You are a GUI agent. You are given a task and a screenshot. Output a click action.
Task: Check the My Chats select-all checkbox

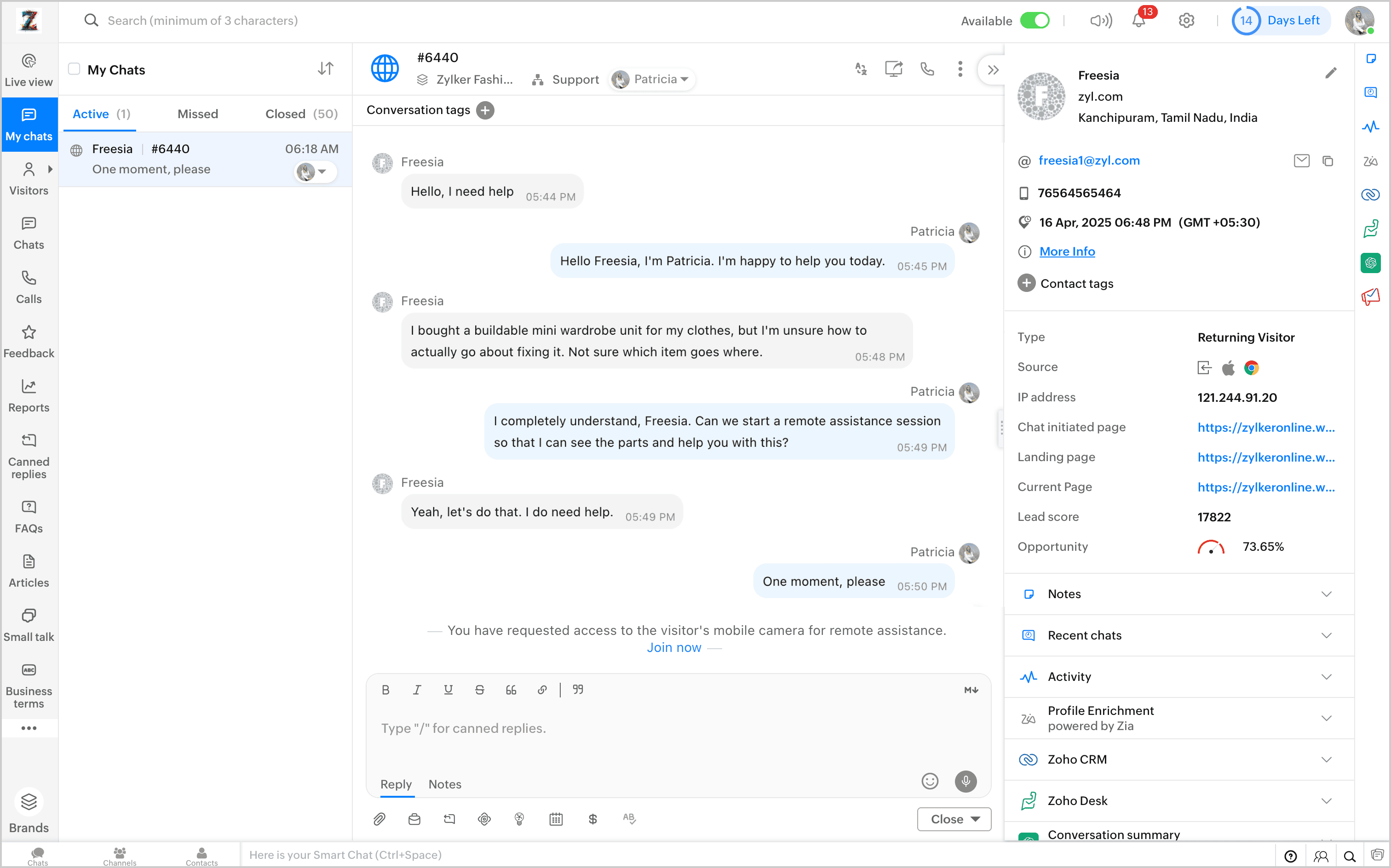(74, 69)
